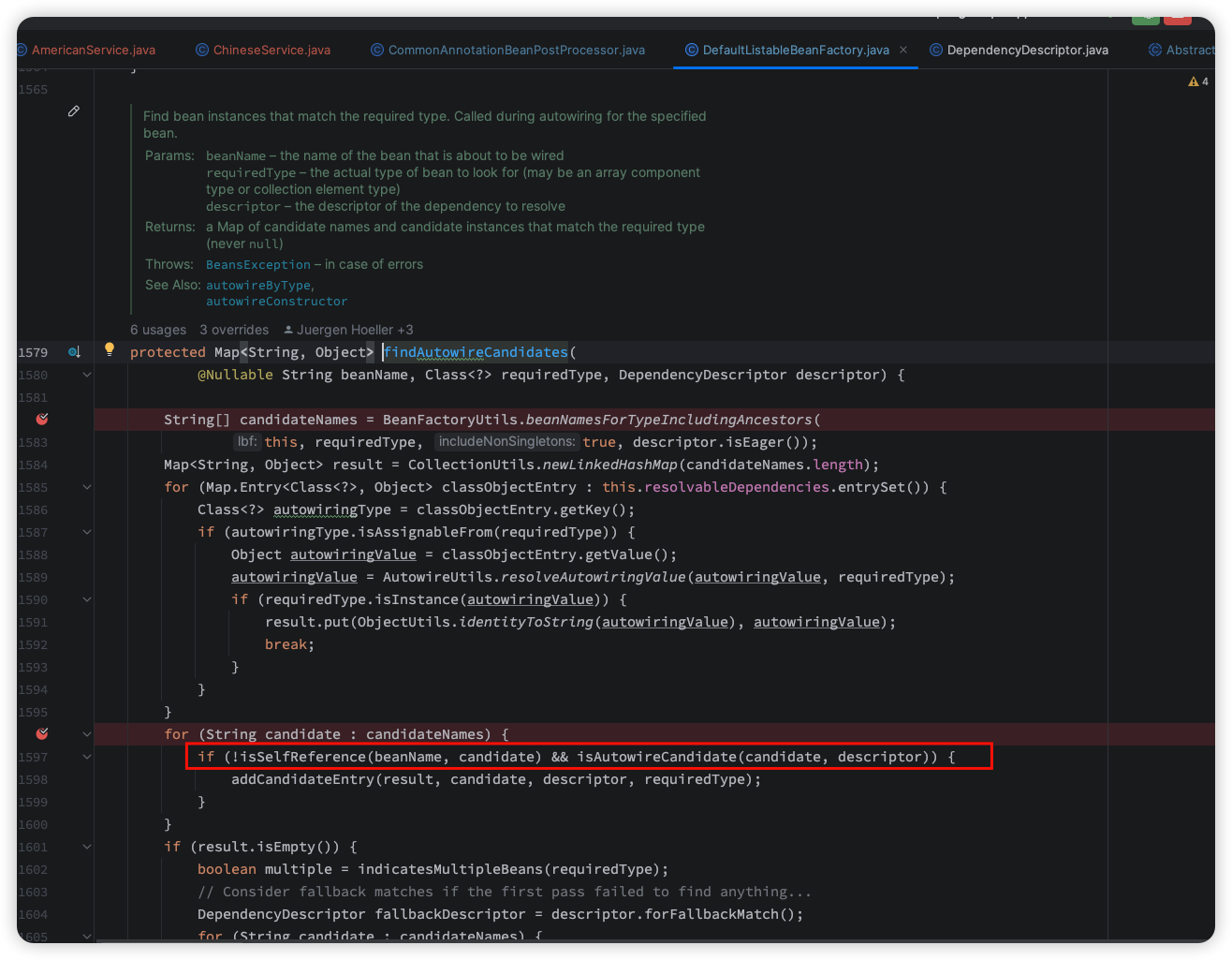The height and width of the screenshot is (960, 1232).
Task: Click line number 1584 in the gutter
Action: (33, 465)
